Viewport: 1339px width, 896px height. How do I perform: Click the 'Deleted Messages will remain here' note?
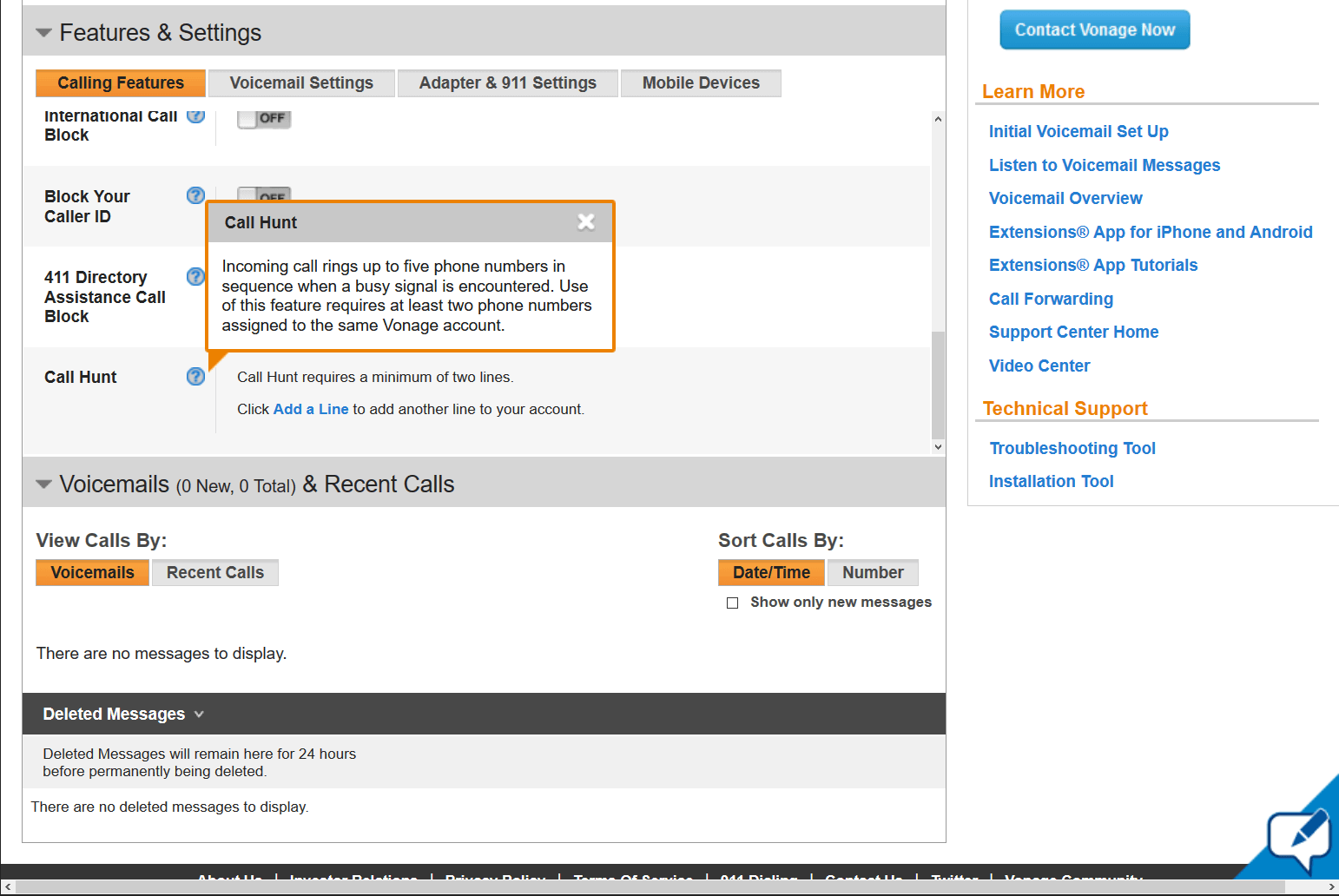pos(200,762)
